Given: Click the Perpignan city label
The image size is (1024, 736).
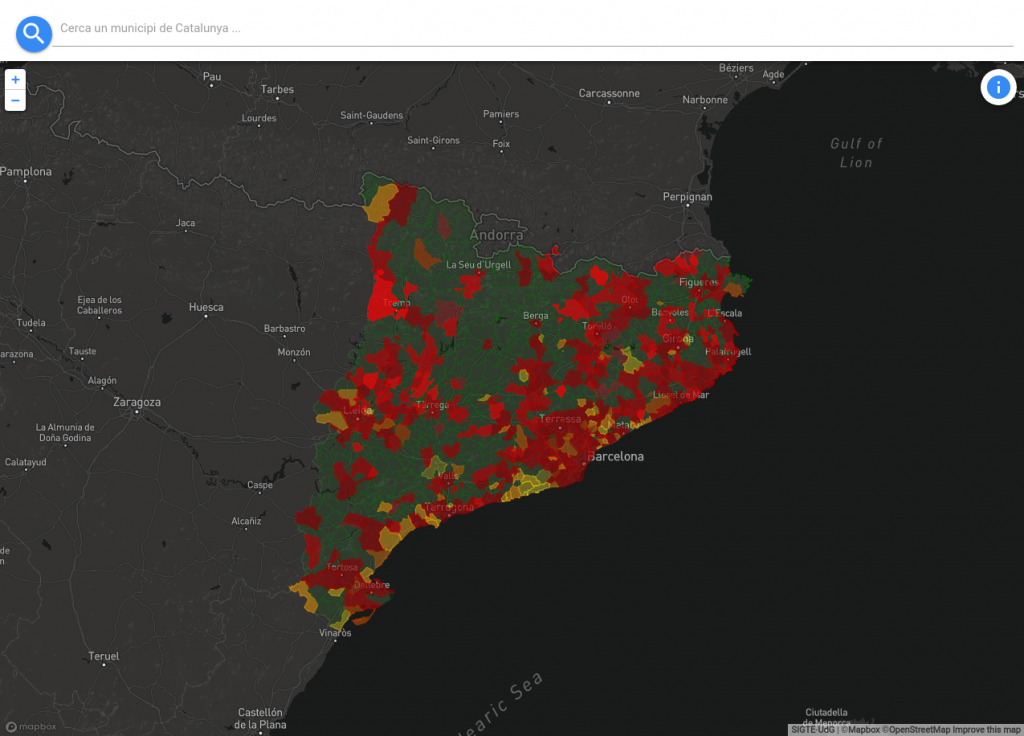Looking at the screenshot, I should coord(687,197).
